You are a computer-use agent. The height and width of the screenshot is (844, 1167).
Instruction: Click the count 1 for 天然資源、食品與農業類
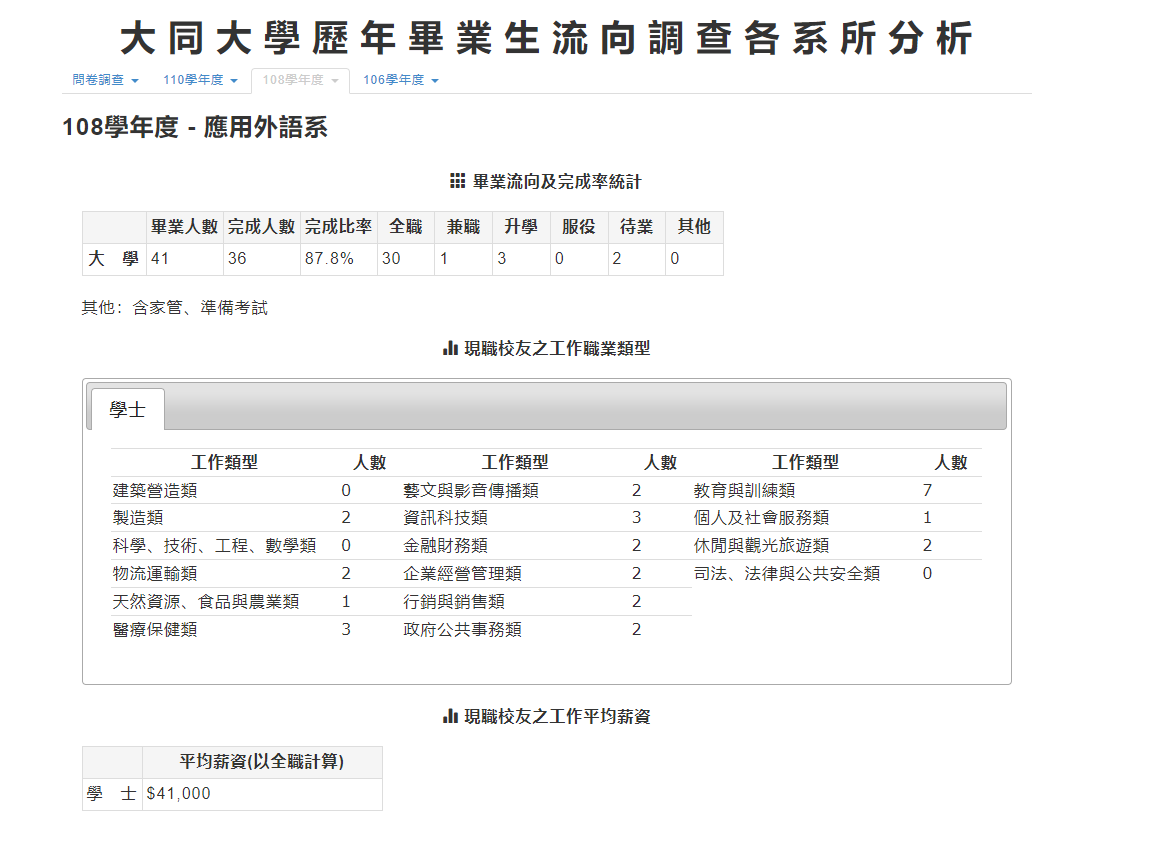tap(346, 601)
